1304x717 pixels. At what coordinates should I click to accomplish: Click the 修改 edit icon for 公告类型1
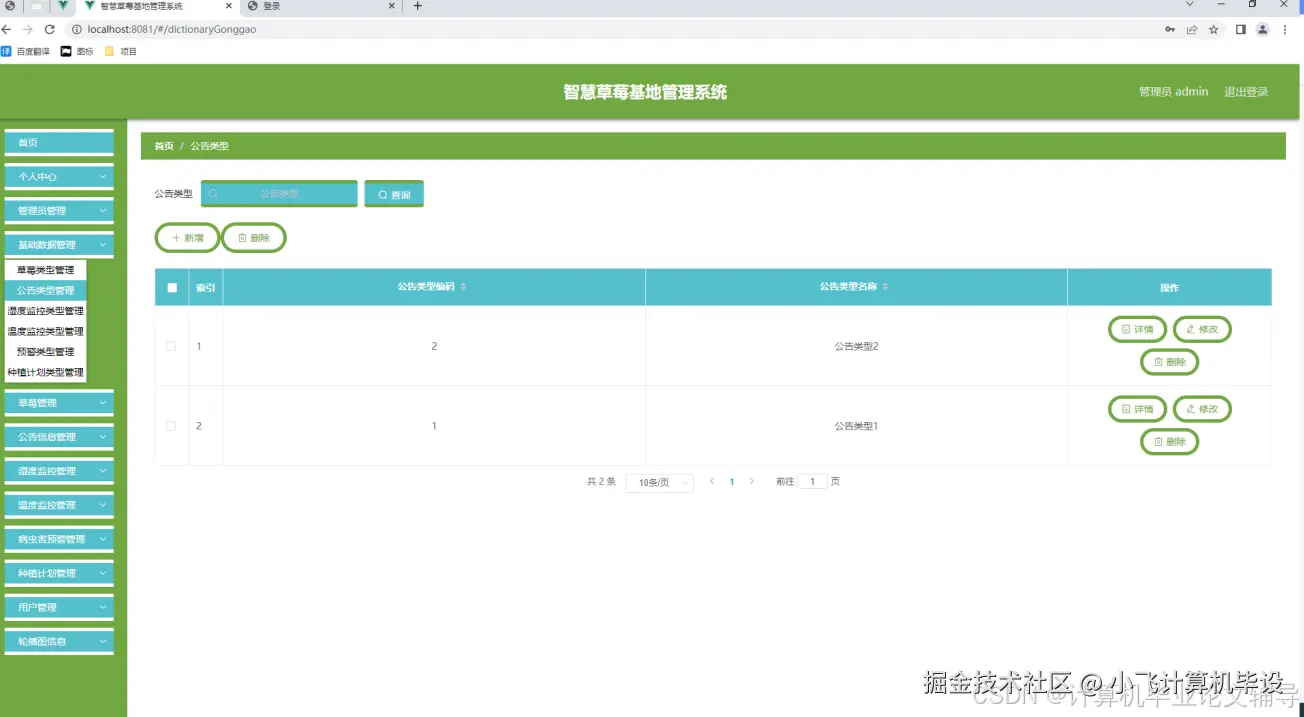coord(1191,408)
